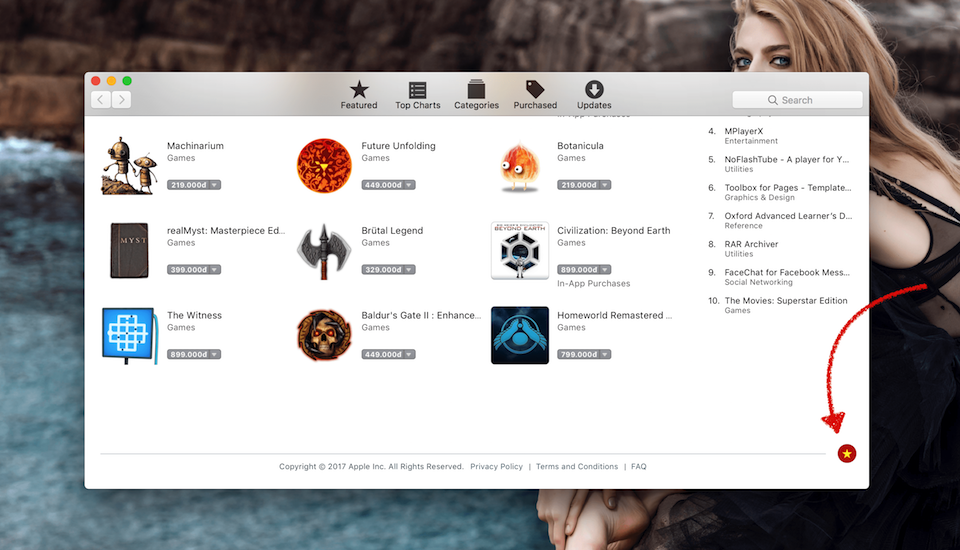Expand Baldur's Gate II price dropdown

coord(409,354)
